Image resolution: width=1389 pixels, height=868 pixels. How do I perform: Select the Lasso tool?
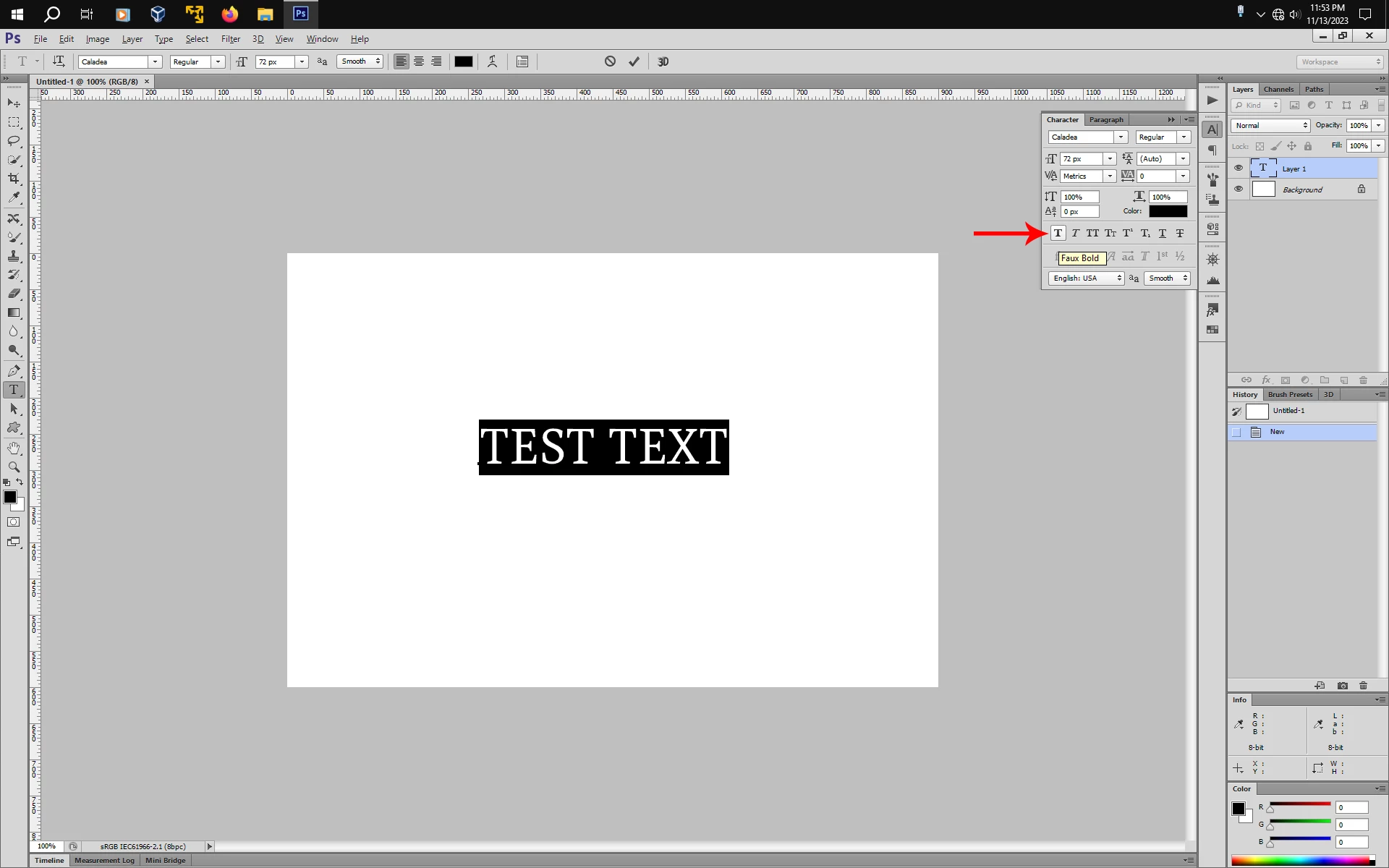point(14,140)
